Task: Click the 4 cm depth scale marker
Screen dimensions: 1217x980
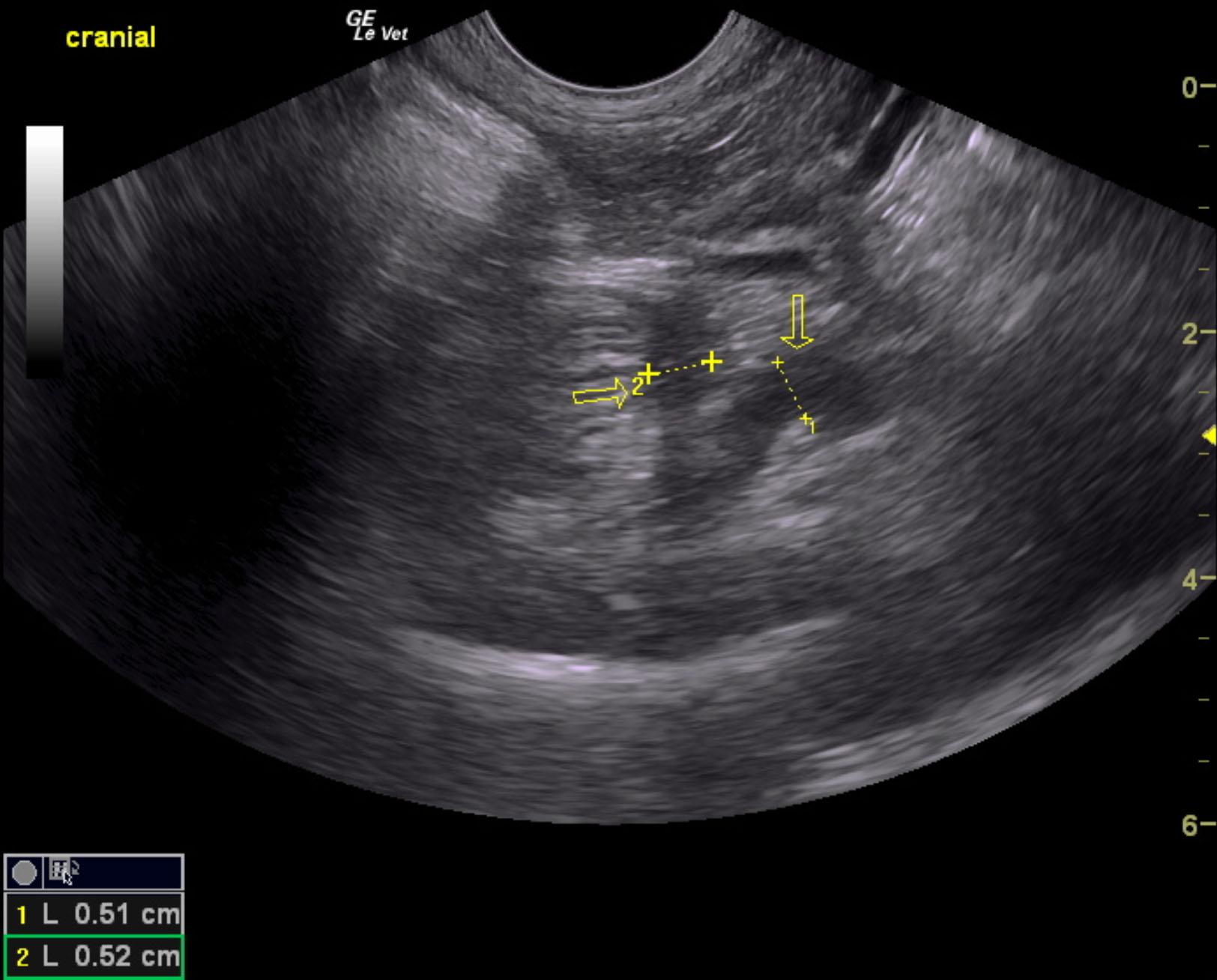Action: (x=1190, y=579)
